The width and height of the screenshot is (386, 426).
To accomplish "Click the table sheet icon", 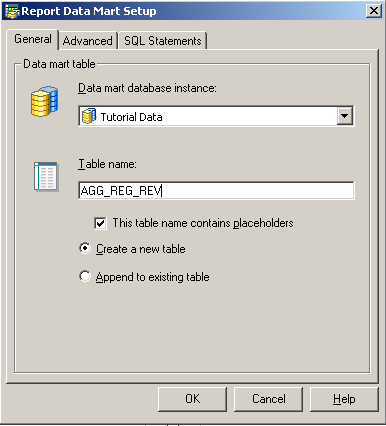I will click(x=46, y=176).
